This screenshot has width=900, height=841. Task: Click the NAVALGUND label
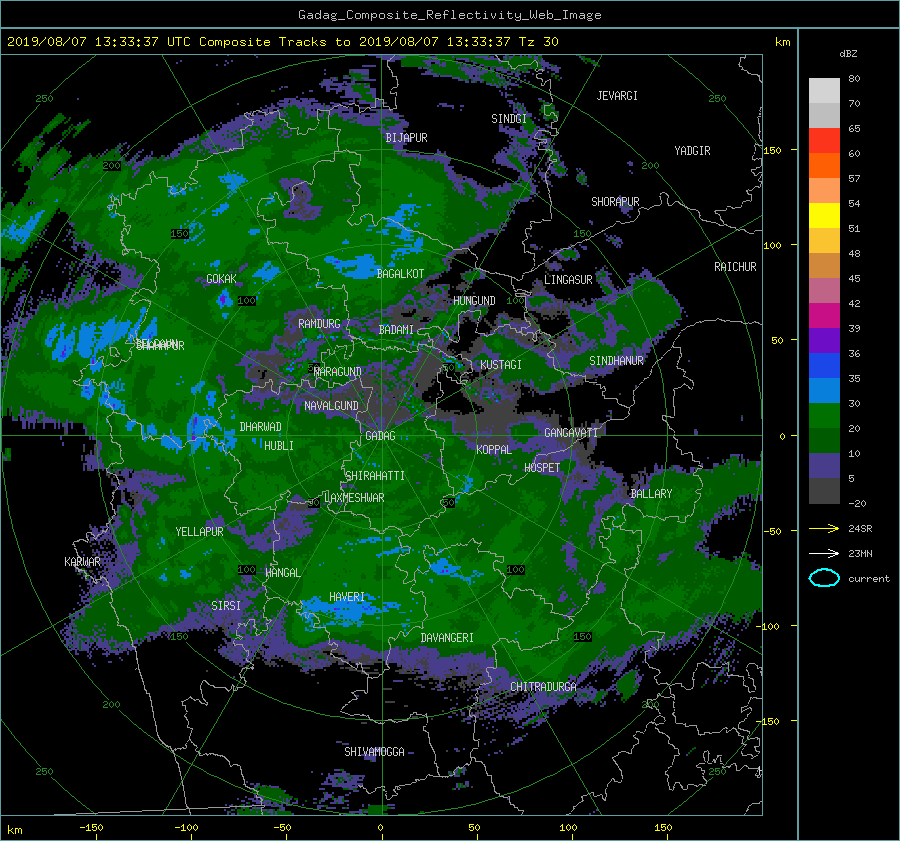click(x=331, y=406)
